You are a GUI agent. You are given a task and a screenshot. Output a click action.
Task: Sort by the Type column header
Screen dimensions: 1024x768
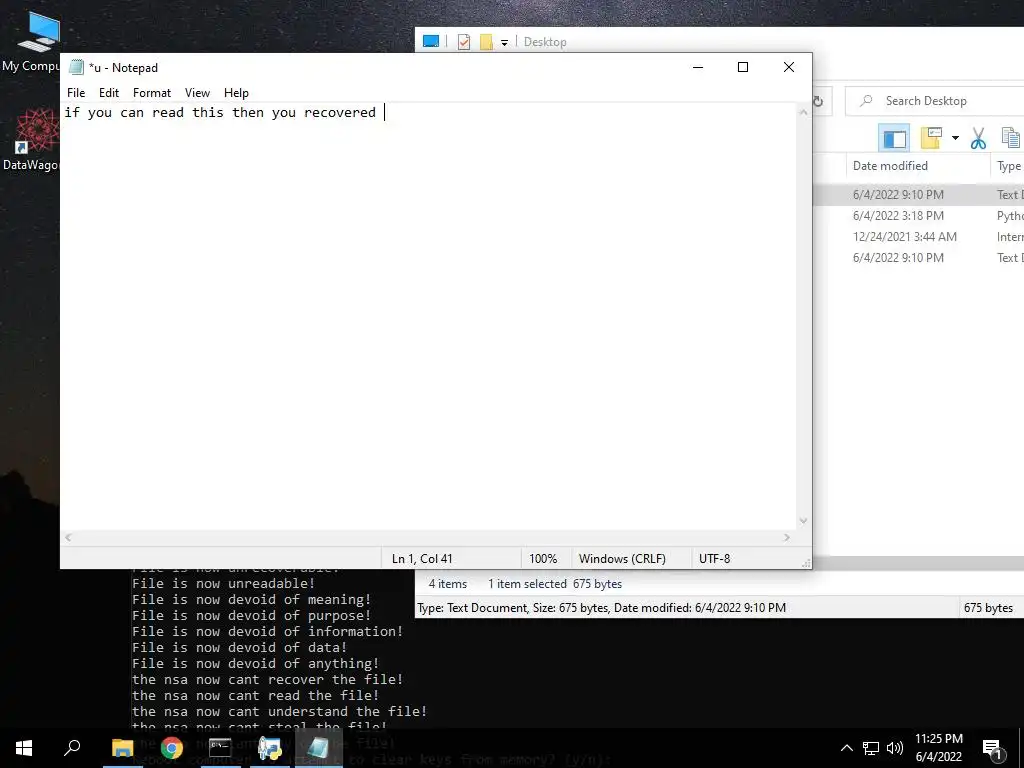[x=1008, y=166]
